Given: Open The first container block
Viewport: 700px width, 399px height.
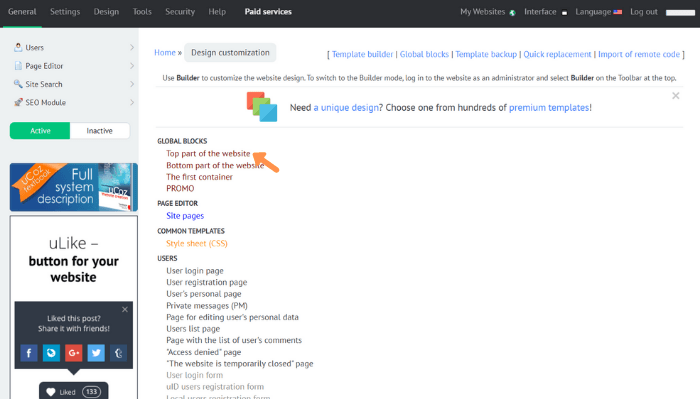Looking at the screenshot, I should (199, 177).
